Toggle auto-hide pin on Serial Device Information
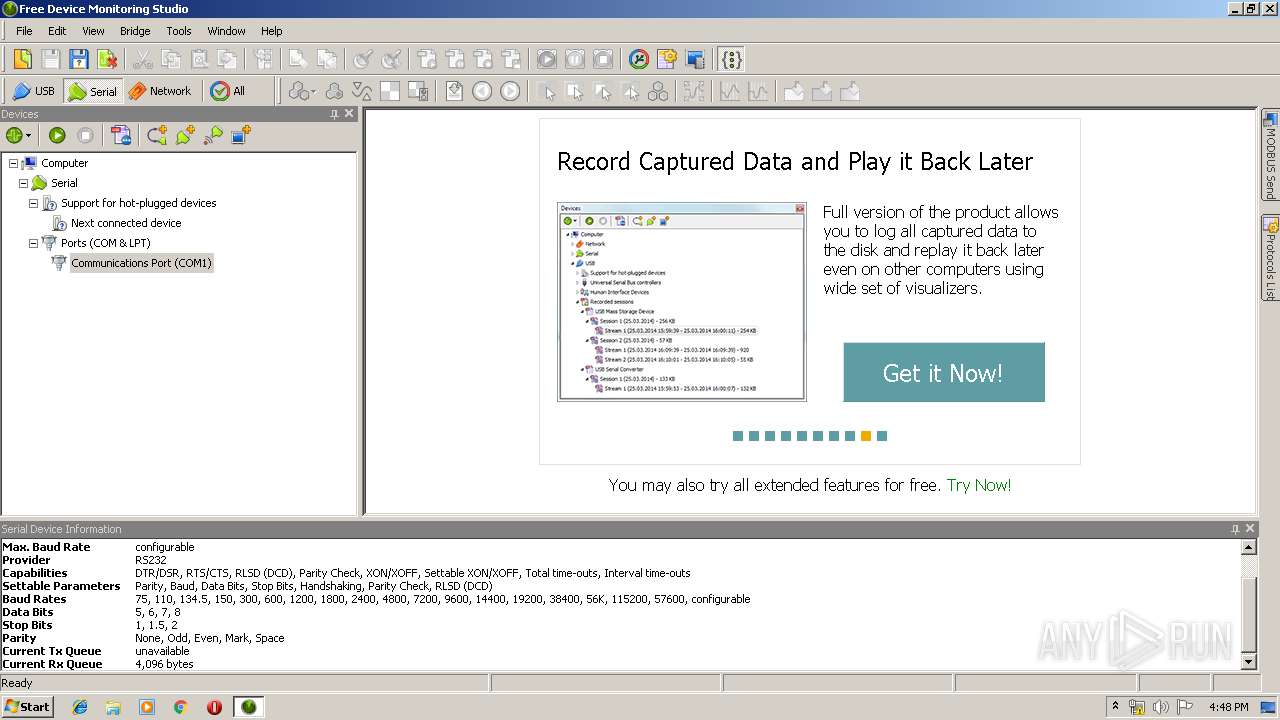 (1235, 529)
